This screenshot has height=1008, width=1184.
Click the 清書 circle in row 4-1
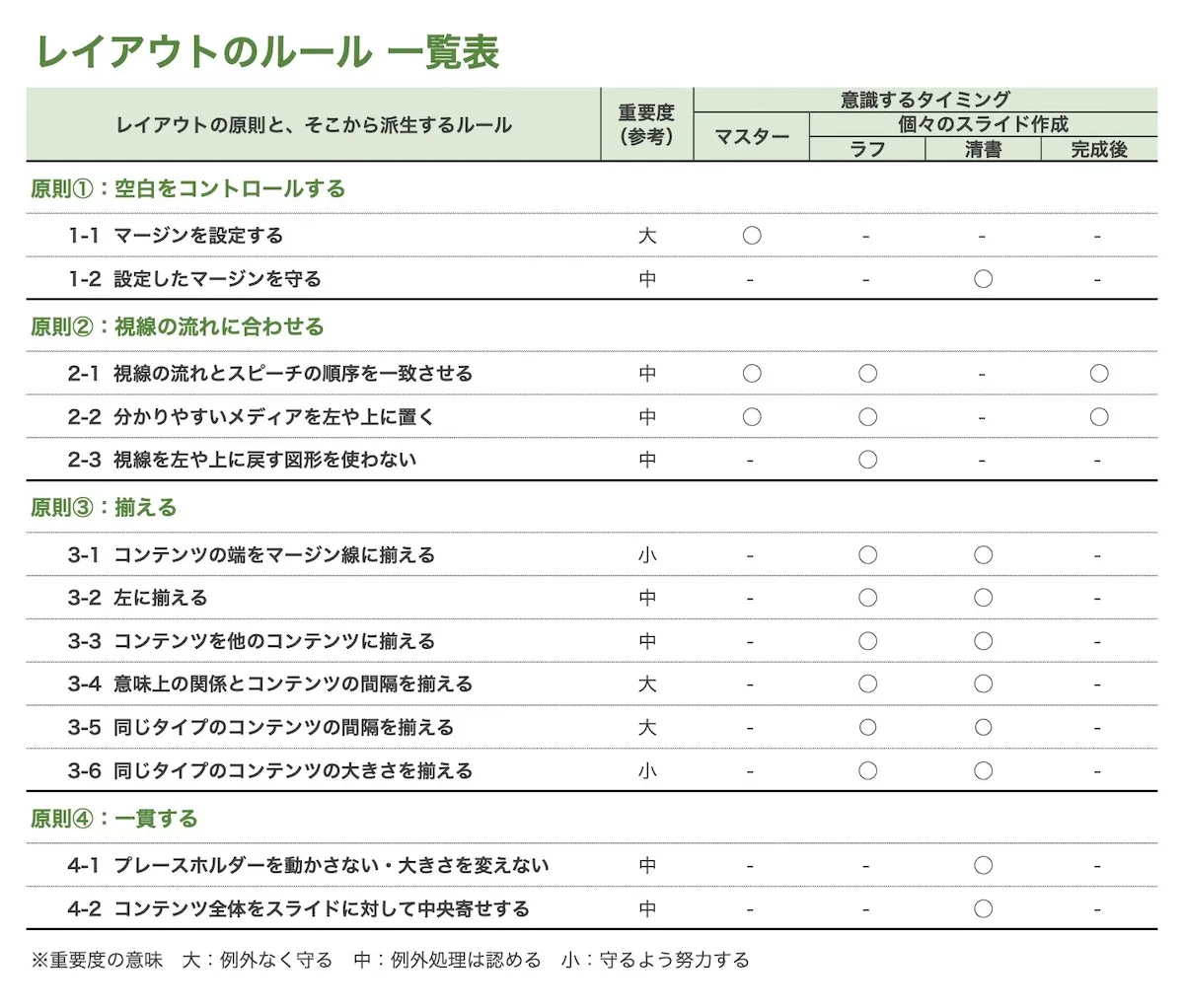pyautogui.click(x=983, y=865)
